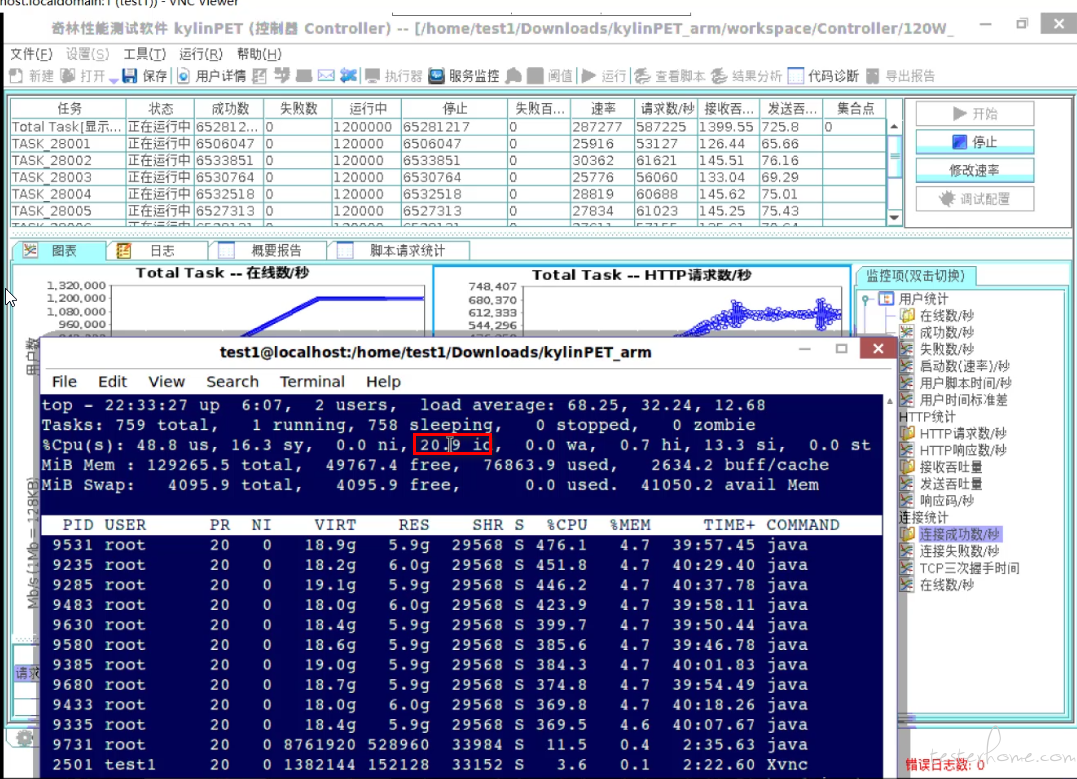
Task: Click the envelope mail icon in toolbar
Action: tap(326, 76)
